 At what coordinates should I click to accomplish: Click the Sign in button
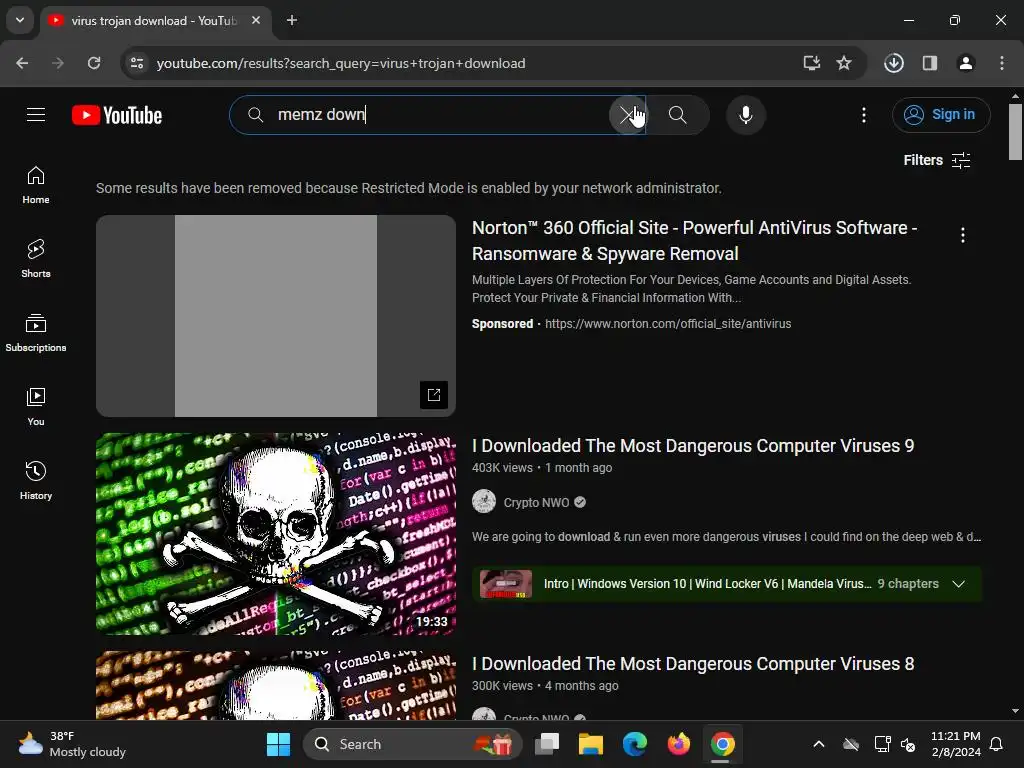click(941, 115)
